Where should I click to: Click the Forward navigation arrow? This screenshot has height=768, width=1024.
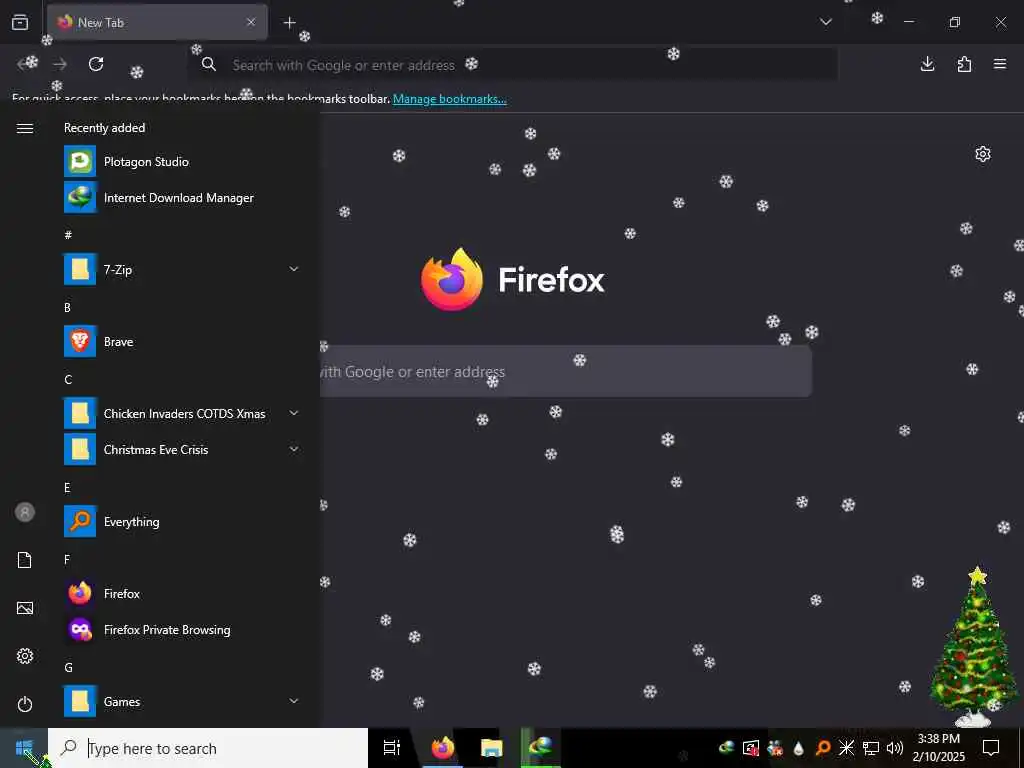coord(60,64)
